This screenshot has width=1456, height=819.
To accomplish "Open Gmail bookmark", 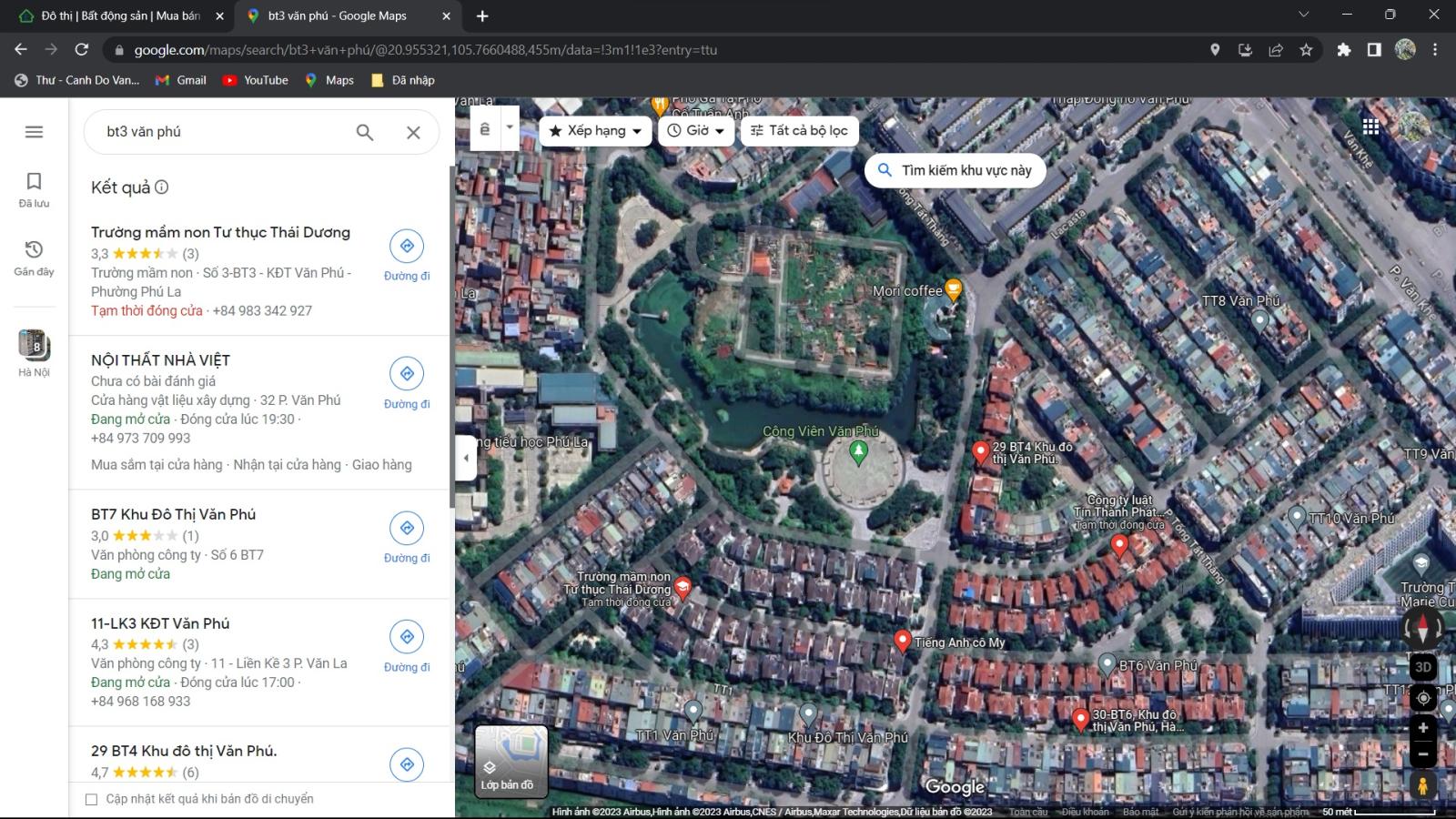I will (x=181, y=80).
